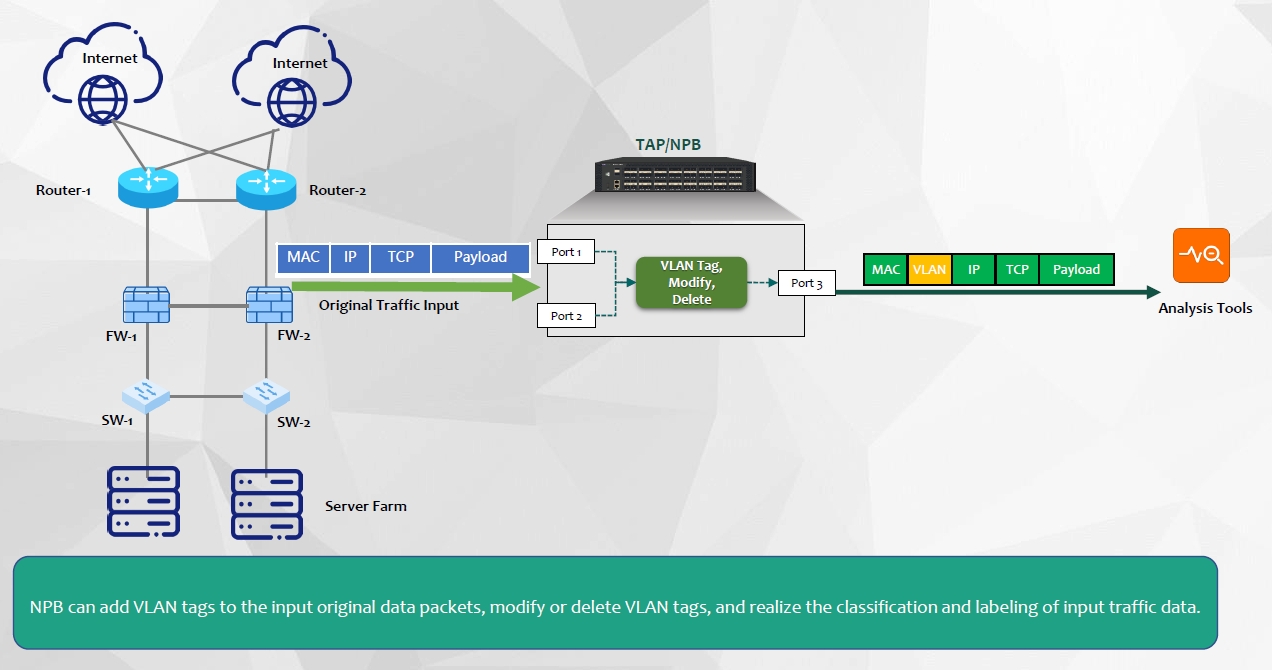Click the Router-1 icon
Screen dimensions: 1272x670
pos(147,187)
